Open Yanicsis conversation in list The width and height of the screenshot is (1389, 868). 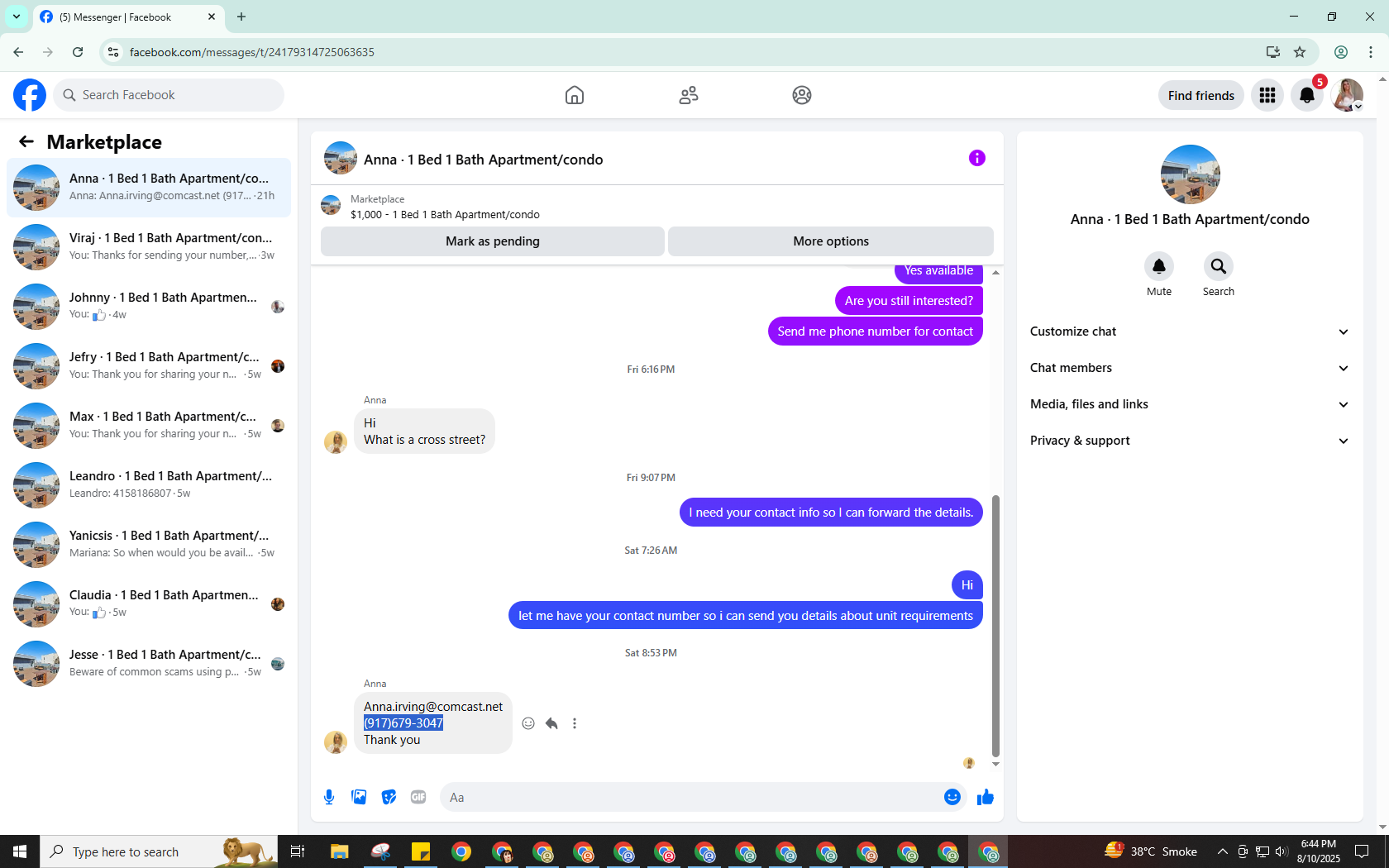[x=149, y=545]
